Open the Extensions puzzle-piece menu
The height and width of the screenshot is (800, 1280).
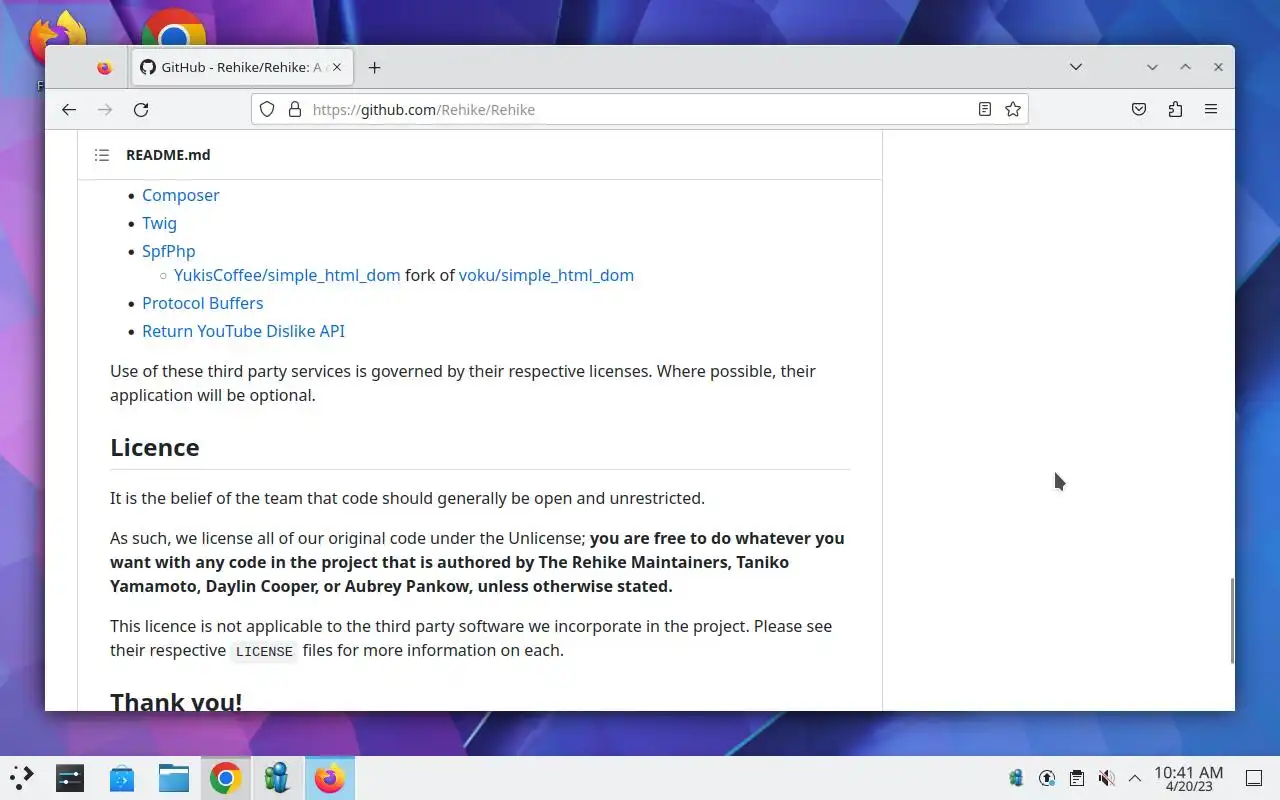tap(1175, 110)
